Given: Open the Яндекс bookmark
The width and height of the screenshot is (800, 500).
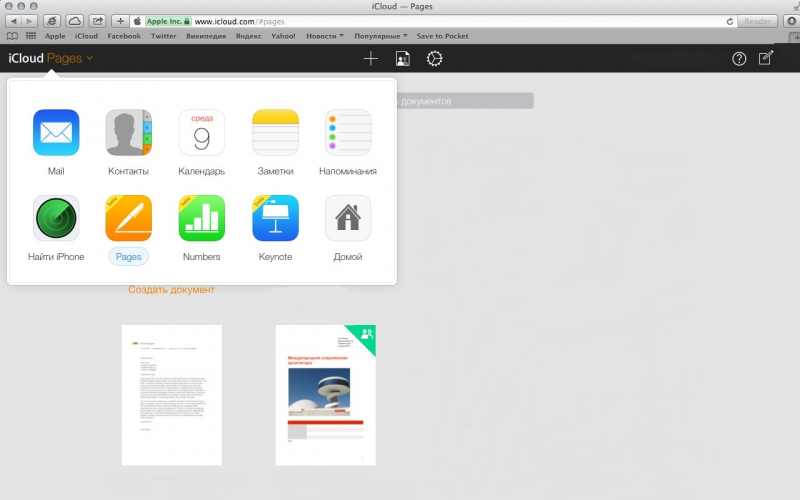Looking at the screenshot, I should click(248, 36).
